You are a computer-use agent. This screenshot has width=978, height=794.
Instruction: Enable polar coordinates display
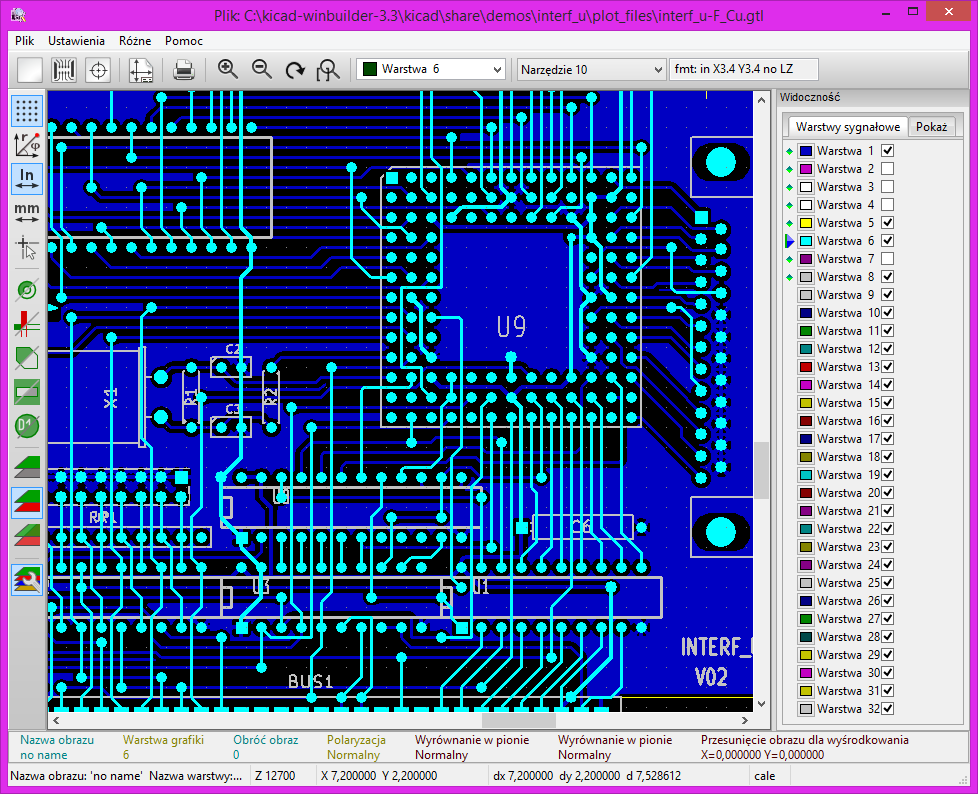click(26, 145)
